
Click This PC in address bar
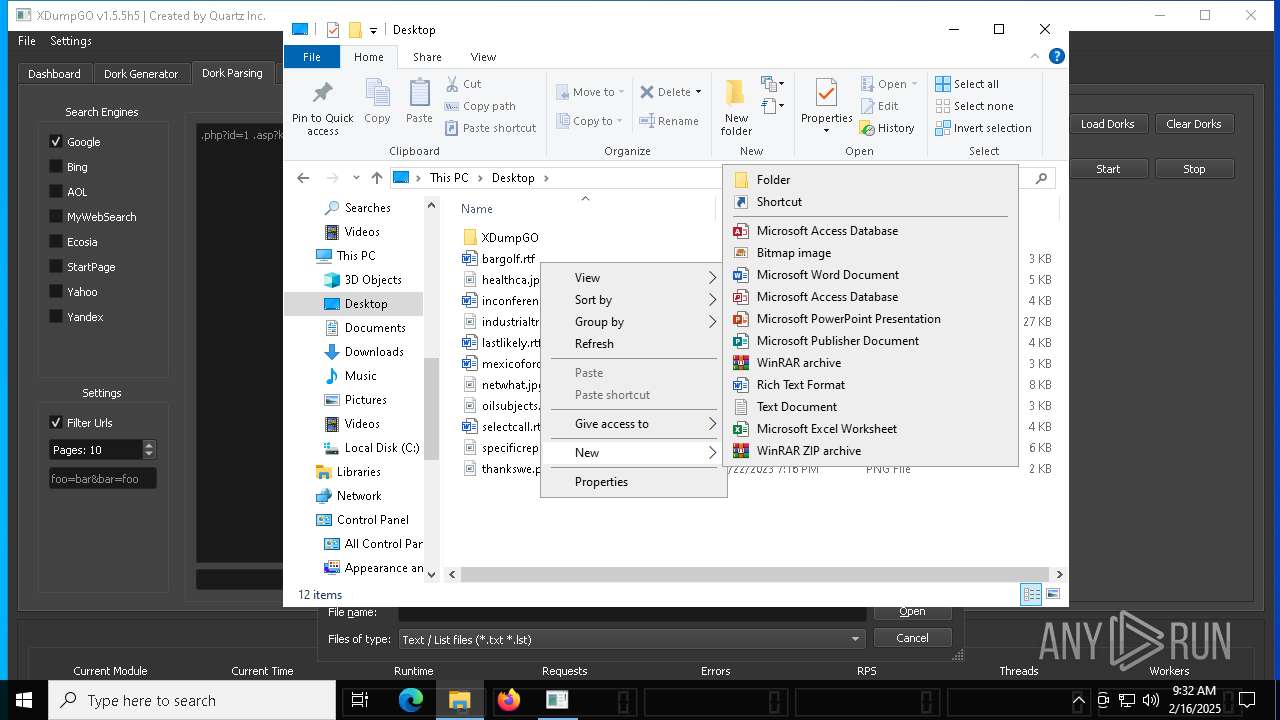pos(449,178)
